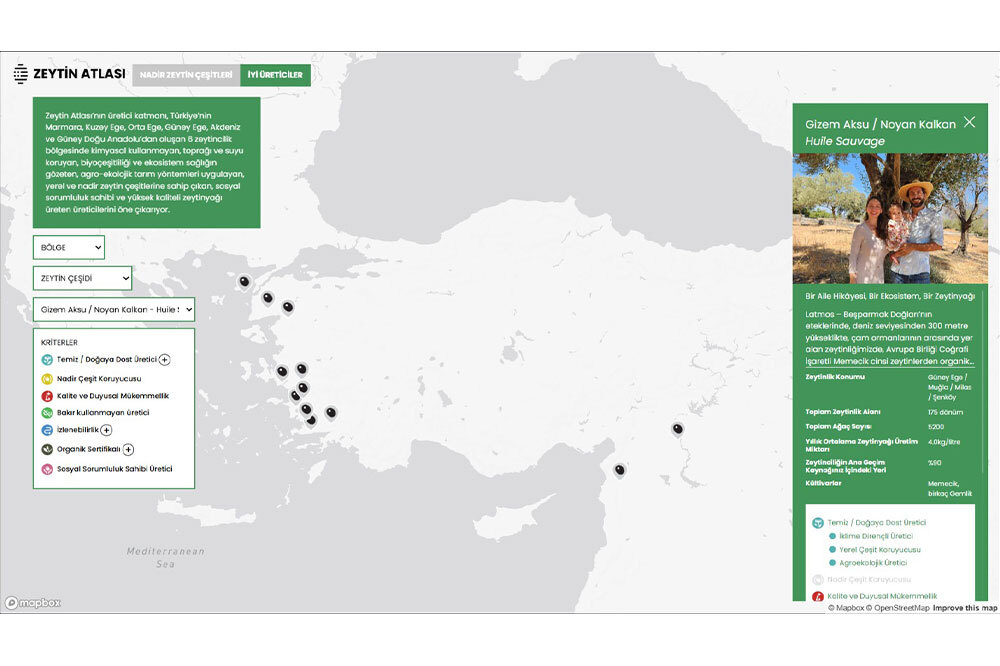The image size is (1000, 666).
Task: Expand the Organik Sertifikalı plus icon
Action: click(x=129, y=450)
